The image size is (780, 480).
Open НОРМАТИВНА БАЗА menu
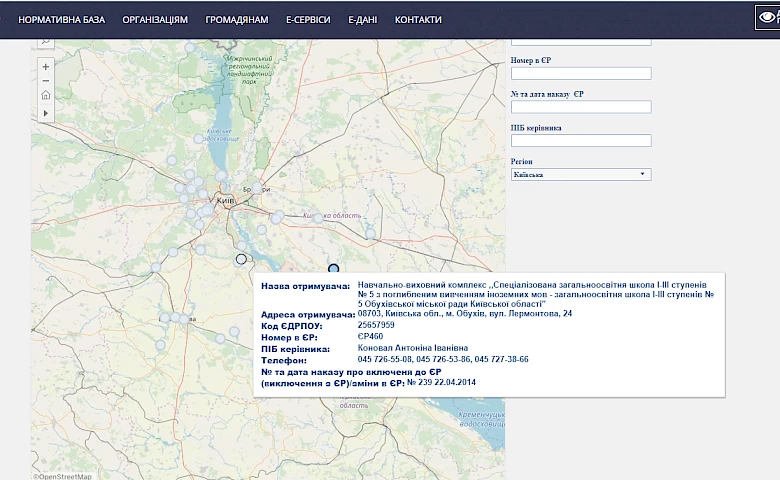[62, 20]
